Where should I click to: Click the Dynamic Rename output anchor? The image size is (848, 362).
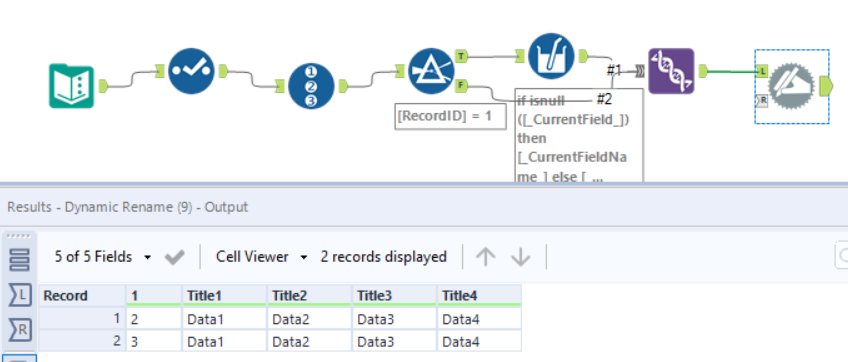click(827, 86)
